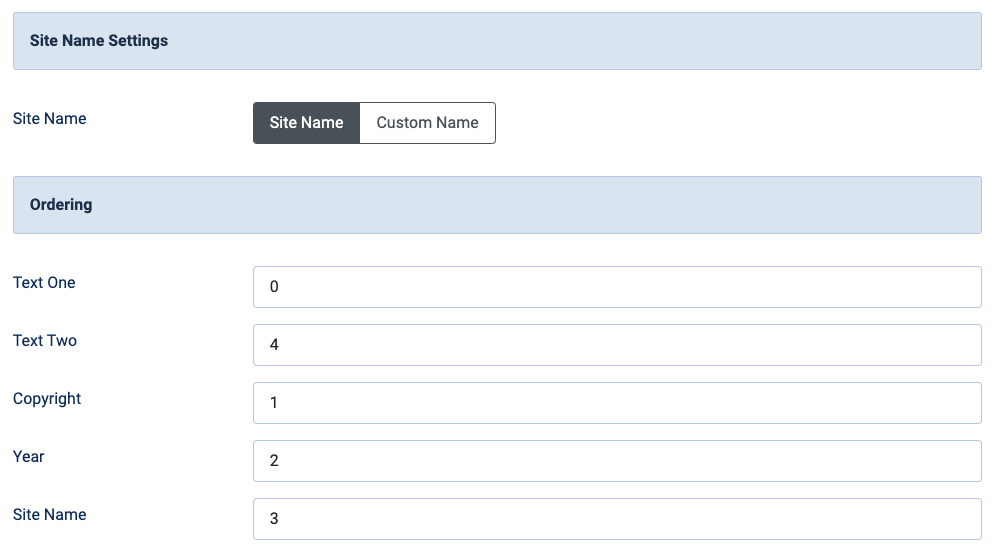
Task: Place cursor at the value 4
Action: pos(274,345)
